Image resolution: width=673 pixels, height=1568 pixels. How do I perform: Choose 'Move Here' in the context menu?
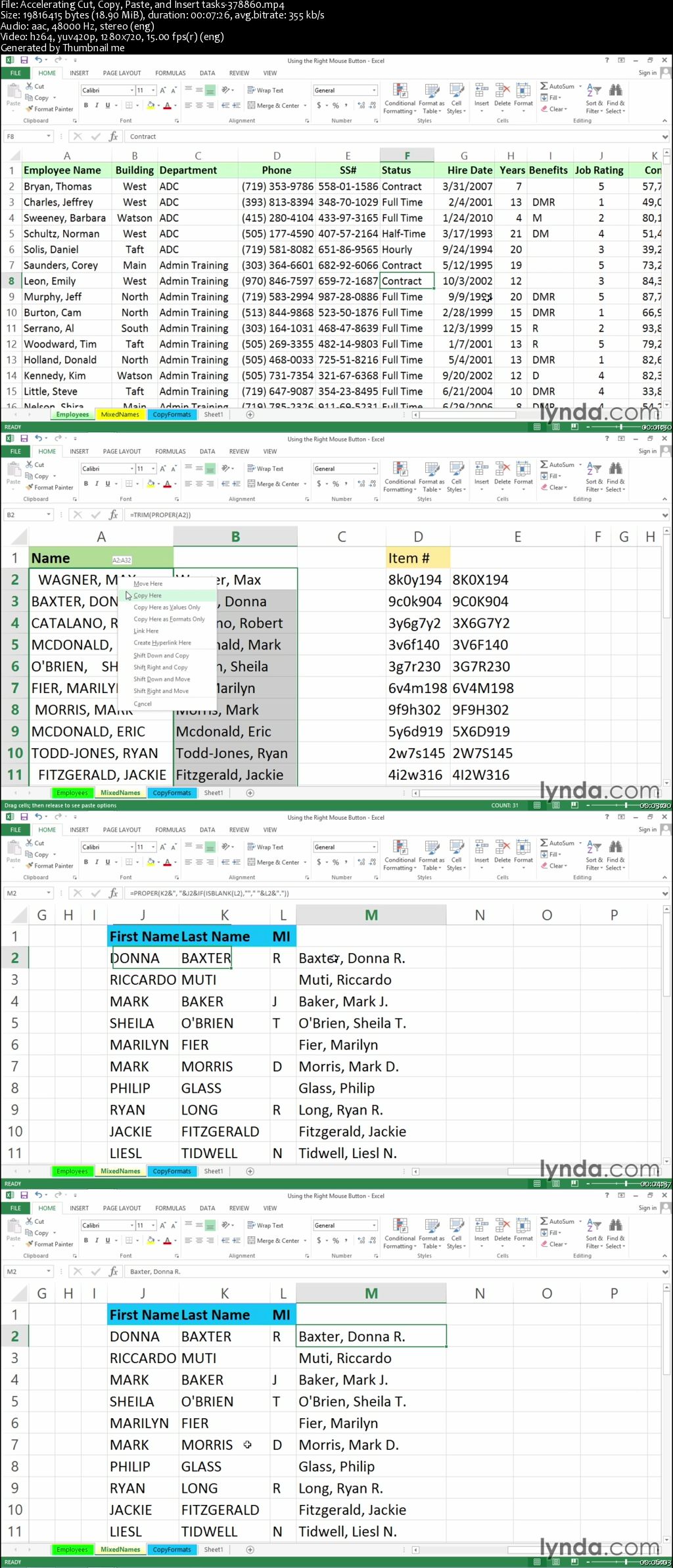(148, 584)
